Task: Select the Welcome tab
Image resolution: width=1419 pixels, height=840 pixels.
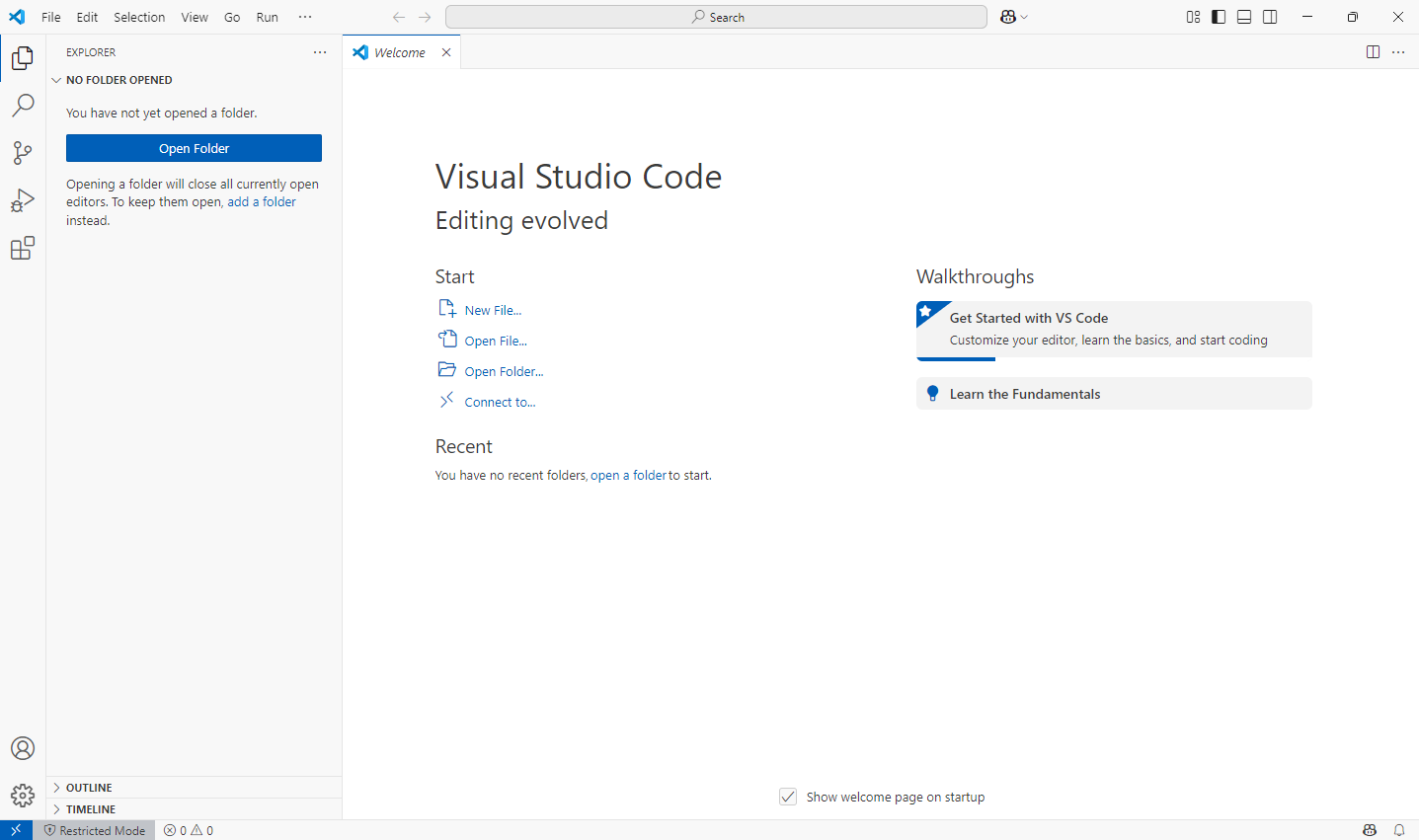Action: click(x=400, y=52)
